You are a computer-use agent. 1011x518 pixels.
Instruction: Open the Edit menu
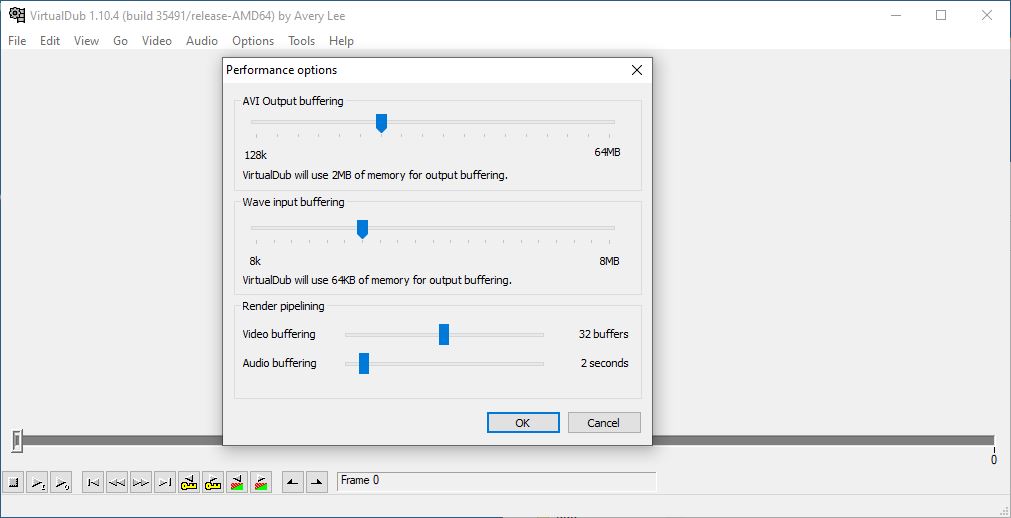pyautogui.click(x=50, y=41)
